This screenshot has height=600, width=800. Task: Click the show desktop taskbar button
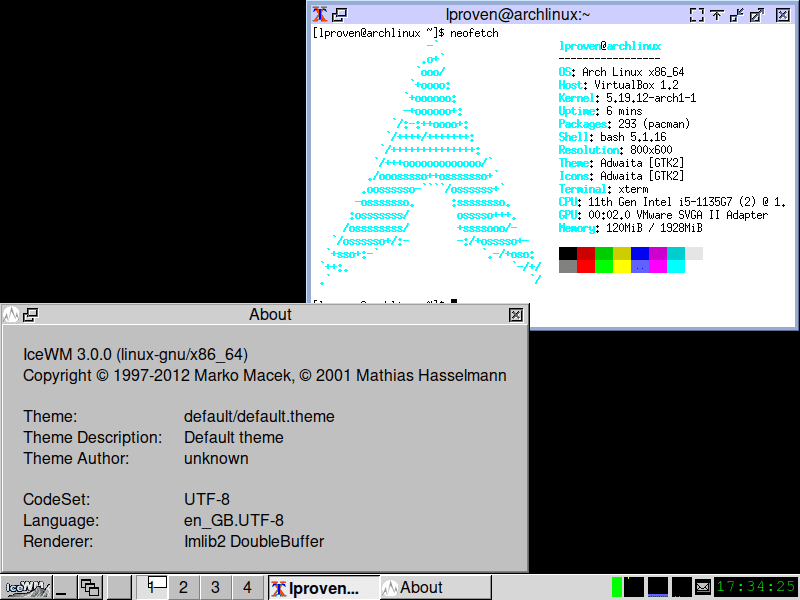coord(64,587)
